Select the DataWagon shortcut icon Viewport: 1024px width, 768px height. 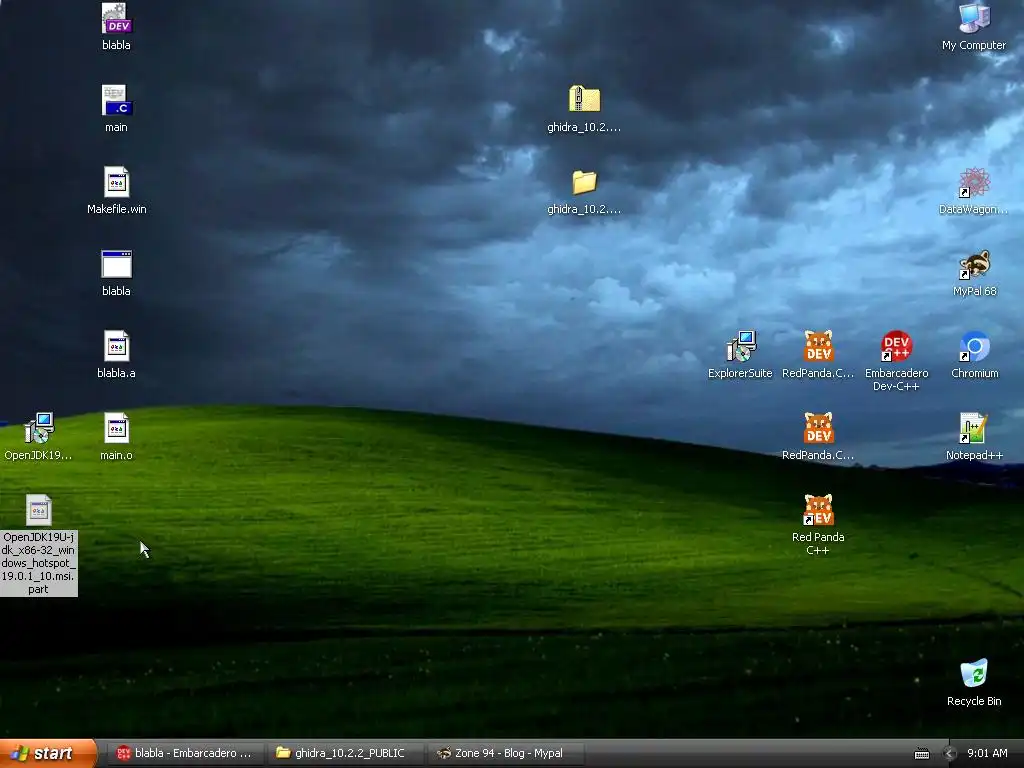(974, 182)
